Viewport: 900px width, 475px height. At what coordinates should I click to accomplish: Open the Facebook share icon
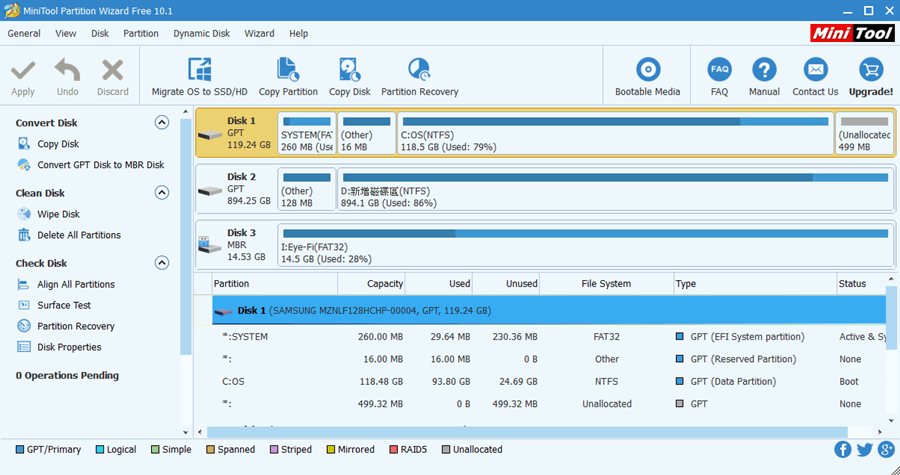[843, 449]
